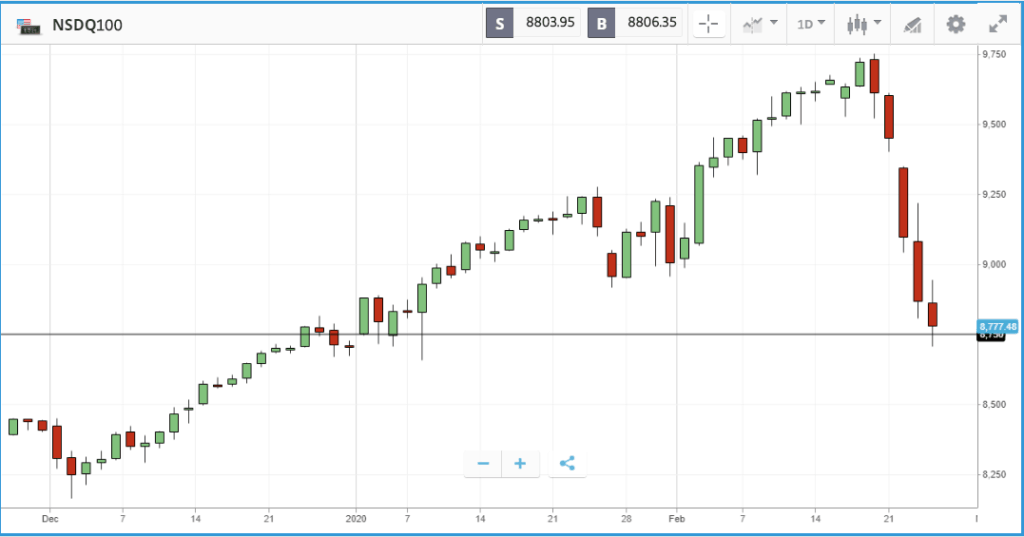Click the sell price 8803.95
Viewport: 1024px width, 537px height.
coord(550,23)
